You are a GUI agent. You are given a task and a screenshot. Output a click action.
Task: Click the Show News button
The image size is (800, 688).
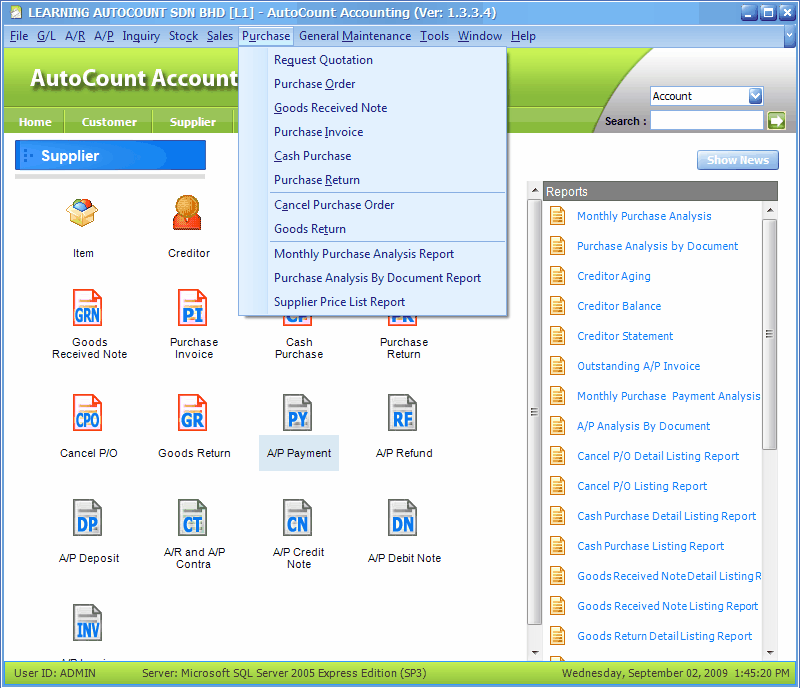(x=738, y=160)
